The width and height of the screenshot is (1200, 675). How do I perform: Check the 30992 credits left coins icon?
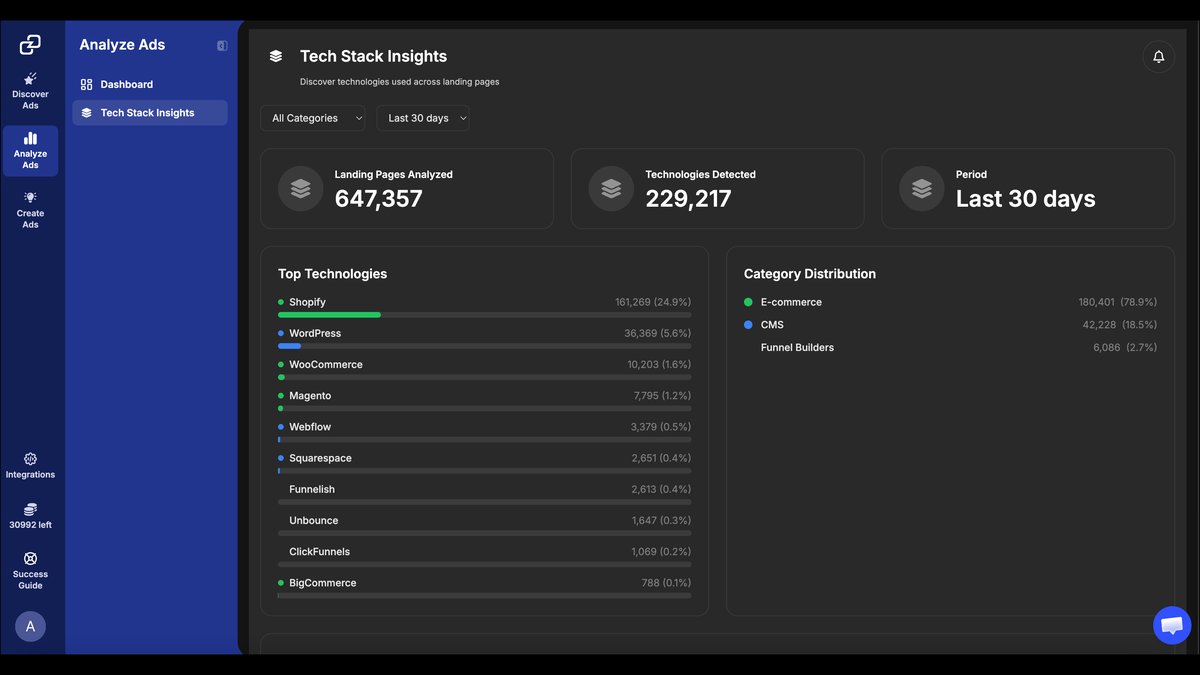click(30, 509)
